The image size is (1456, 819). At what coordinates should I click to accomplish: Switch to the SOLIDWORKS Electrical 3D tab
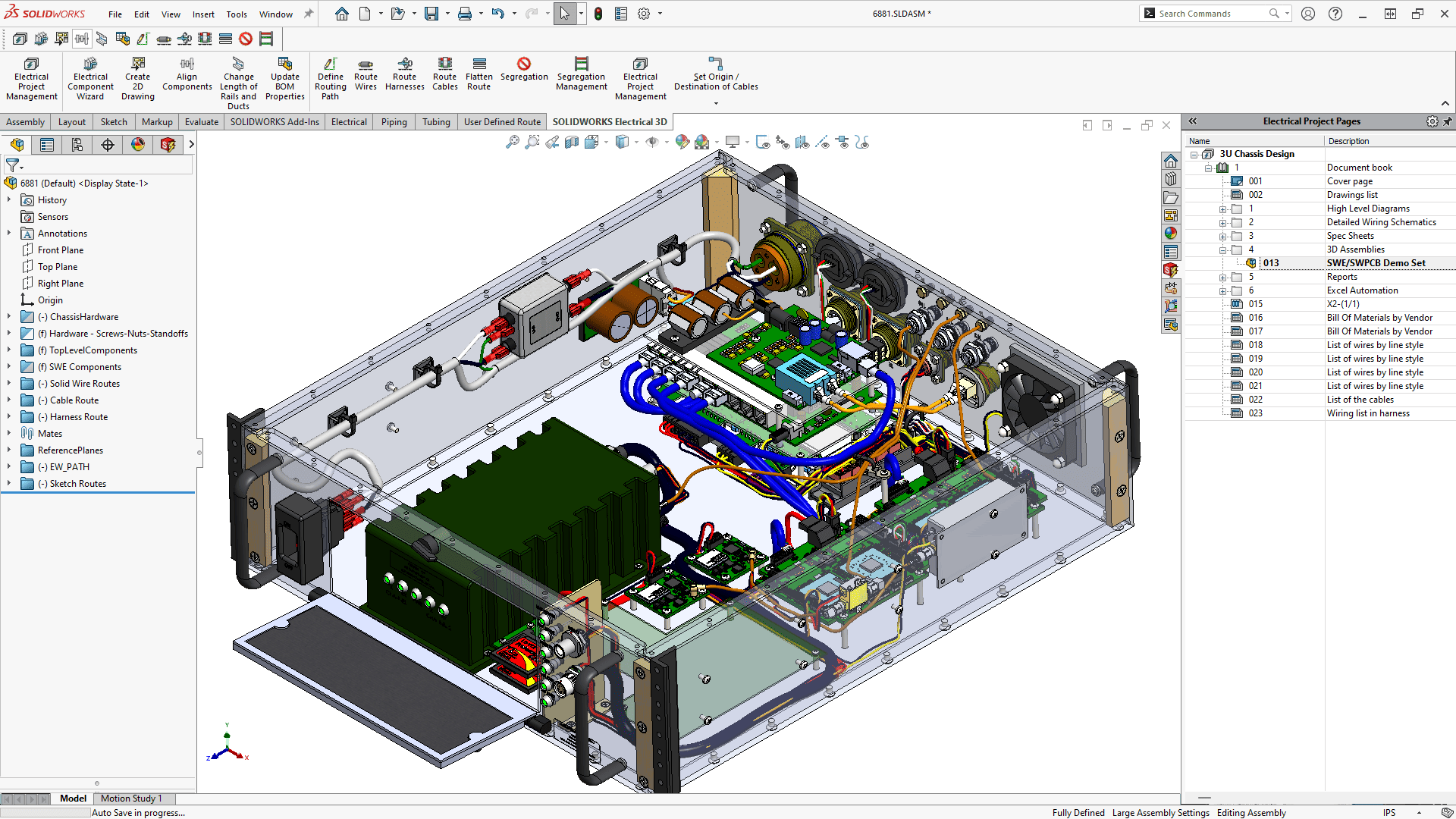tap(610, 121)
